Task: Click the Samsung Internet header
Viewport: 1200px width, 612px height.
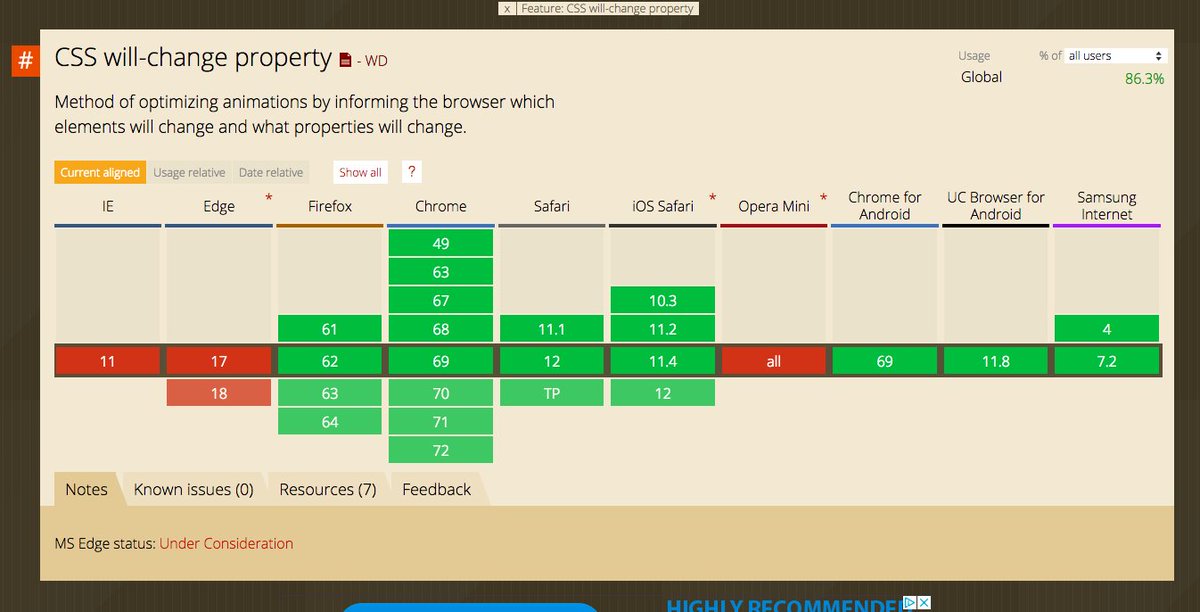Action: (x=1107, y=206)
